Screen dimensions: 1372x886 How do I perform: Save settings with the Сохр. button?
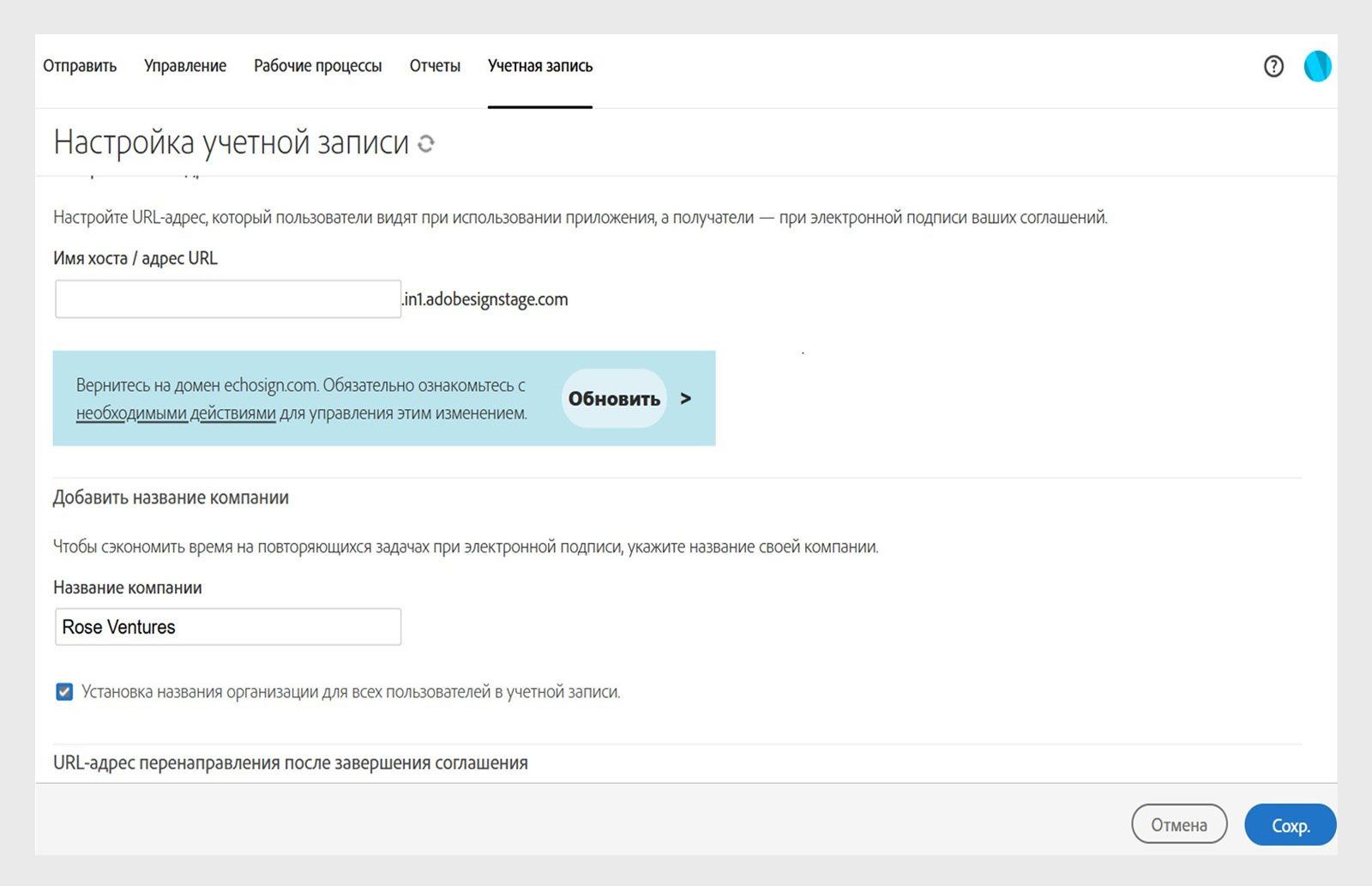point(1290,824)
